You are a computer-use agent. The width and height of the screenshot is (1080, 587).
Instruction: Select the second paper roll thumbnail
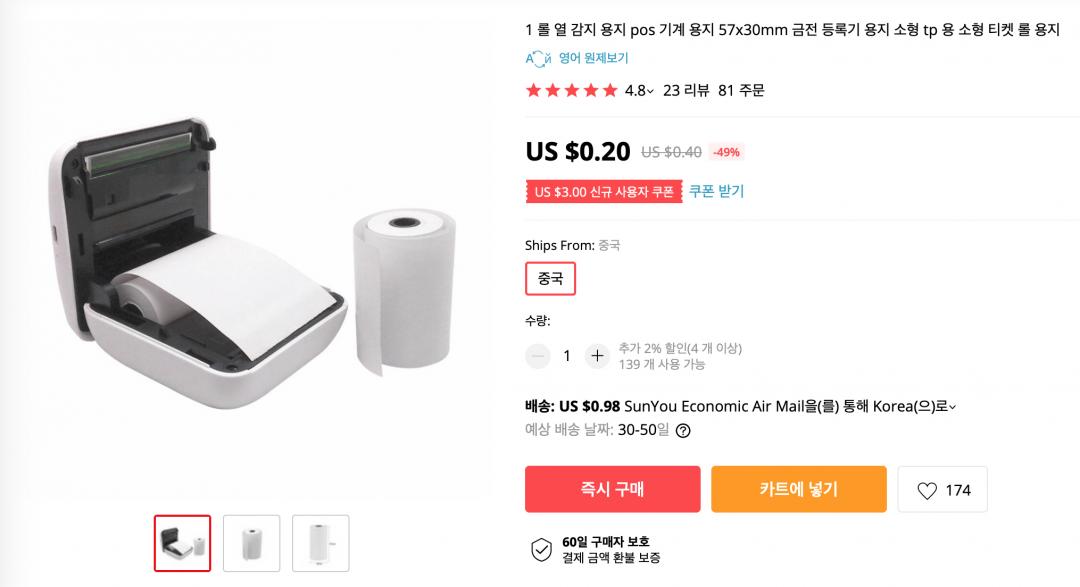coord(252,543)
